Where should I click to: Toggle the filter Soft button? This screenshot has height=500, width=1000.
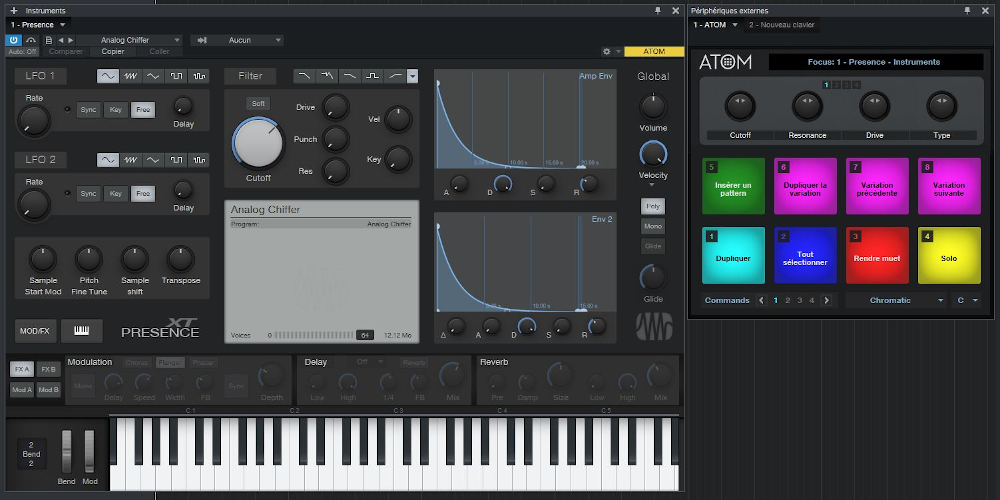tap(258, 103)
